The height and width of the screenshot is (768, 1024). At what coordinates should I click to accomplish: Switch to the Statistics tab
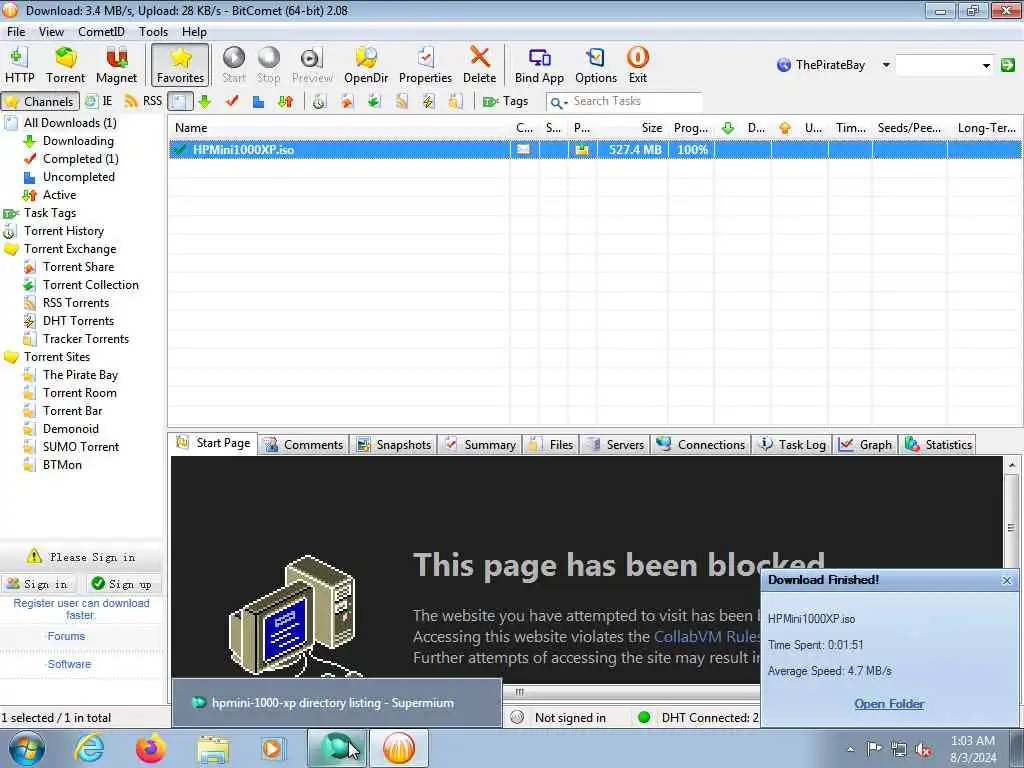click(x=938, y=445)
